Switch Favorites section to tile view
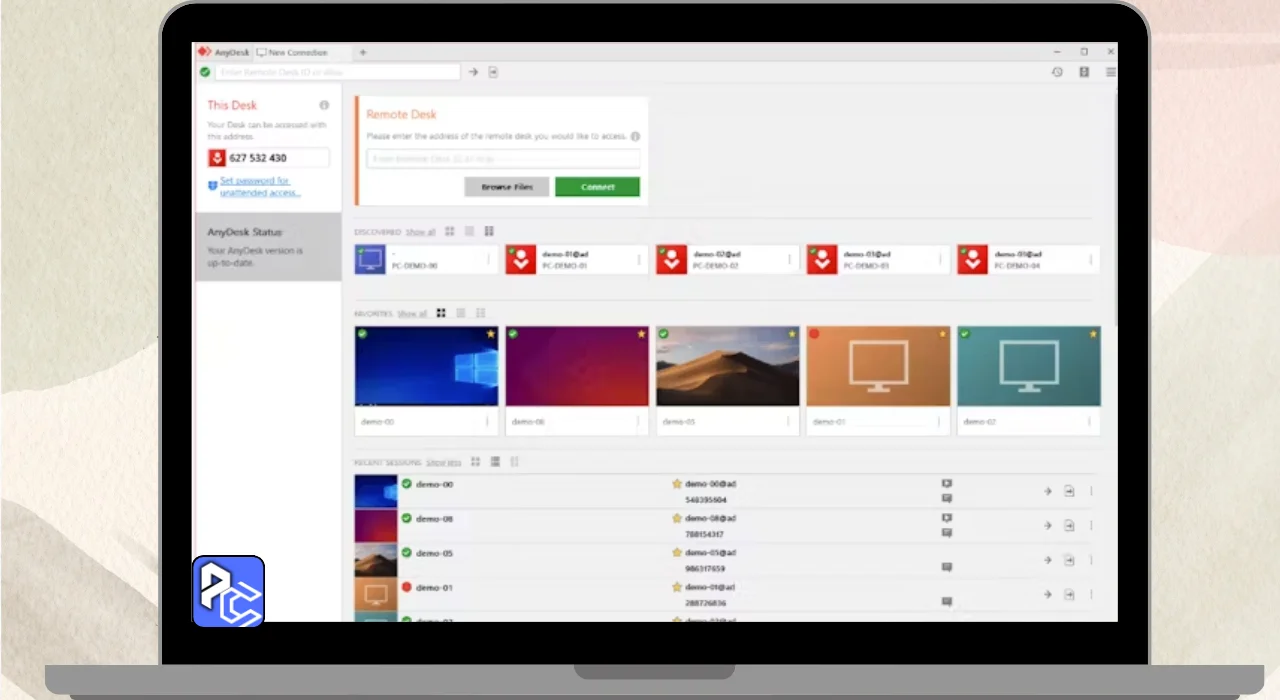 pyautogui.click(x=441, y=313)
